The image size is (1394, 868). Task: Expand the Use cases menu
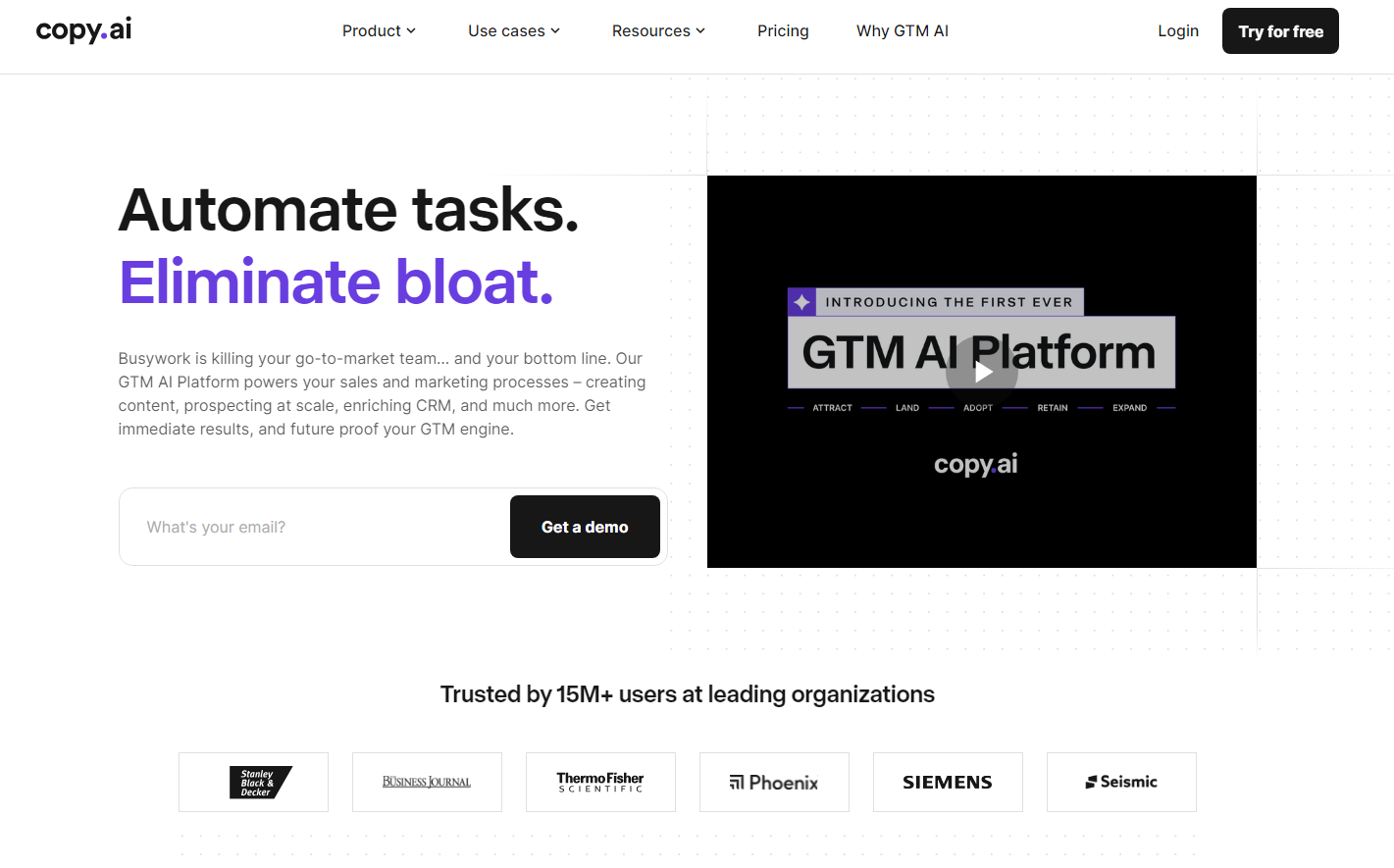[x=514, y=31]
